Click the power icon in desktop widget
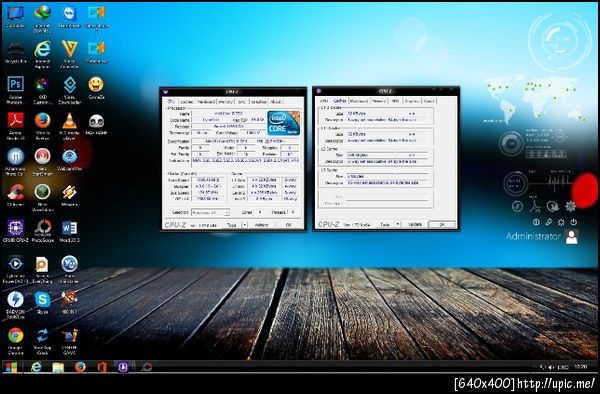 (x=573, y=222)
